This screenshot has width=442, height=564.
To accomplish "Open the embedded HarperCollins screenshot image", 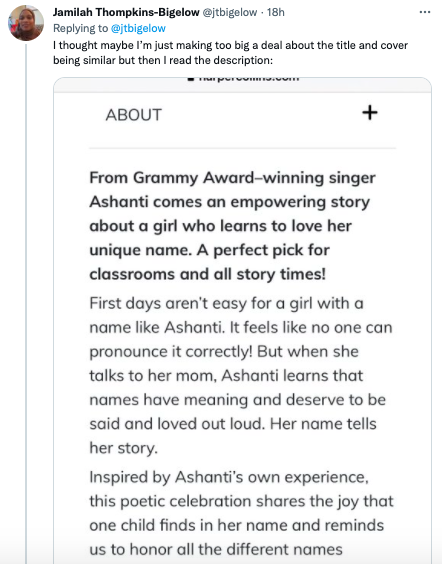I will point(242,320).
